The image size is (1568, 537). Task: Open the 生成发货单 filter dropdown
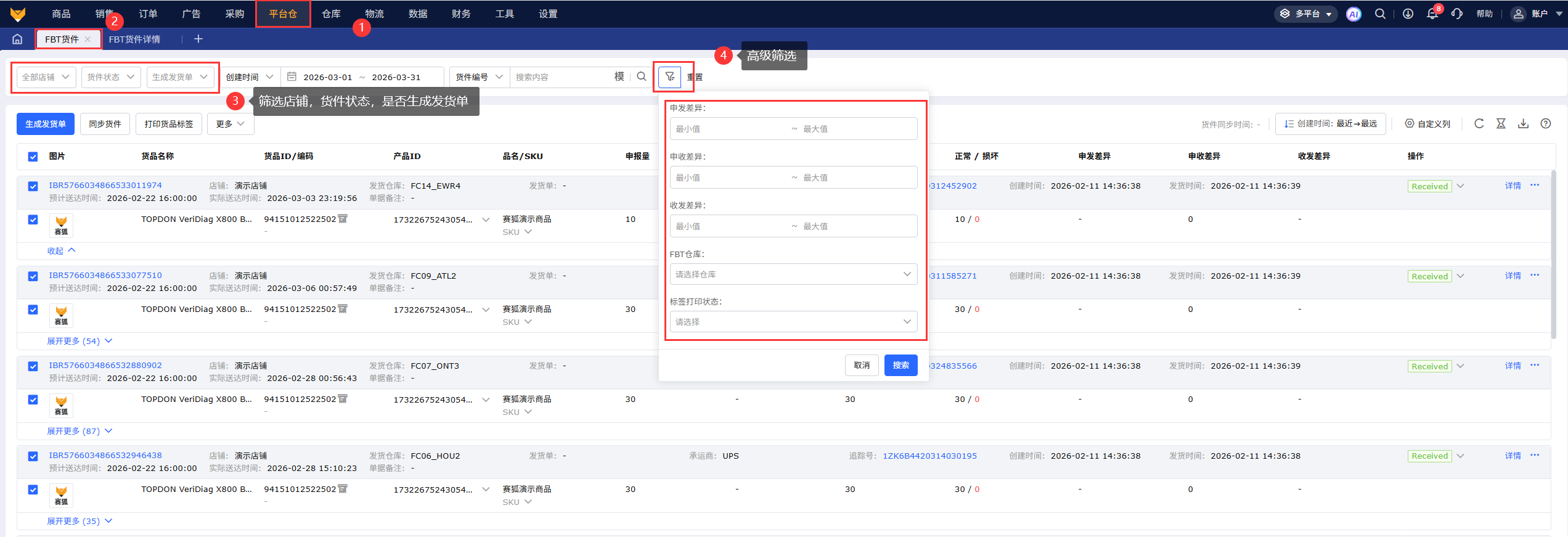180,77
